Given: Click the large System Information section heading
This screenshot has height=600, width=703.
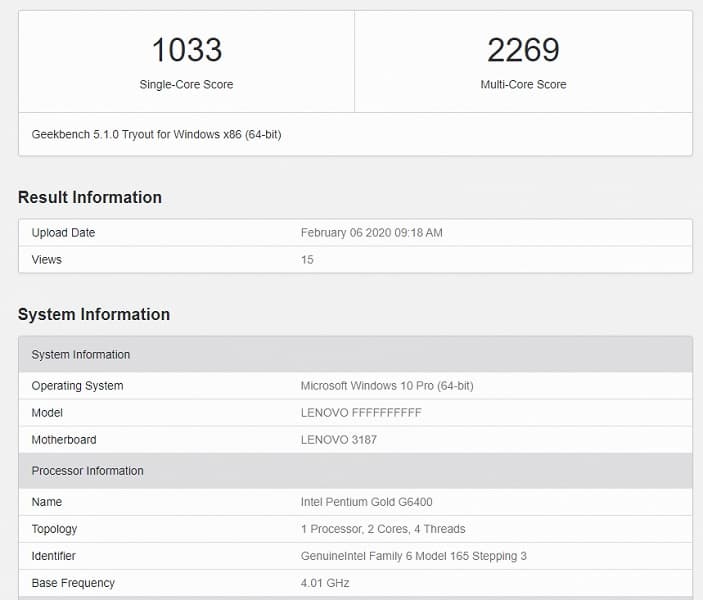Looking at the screenshot, I should pyautogui.click(x=94, y=314).
